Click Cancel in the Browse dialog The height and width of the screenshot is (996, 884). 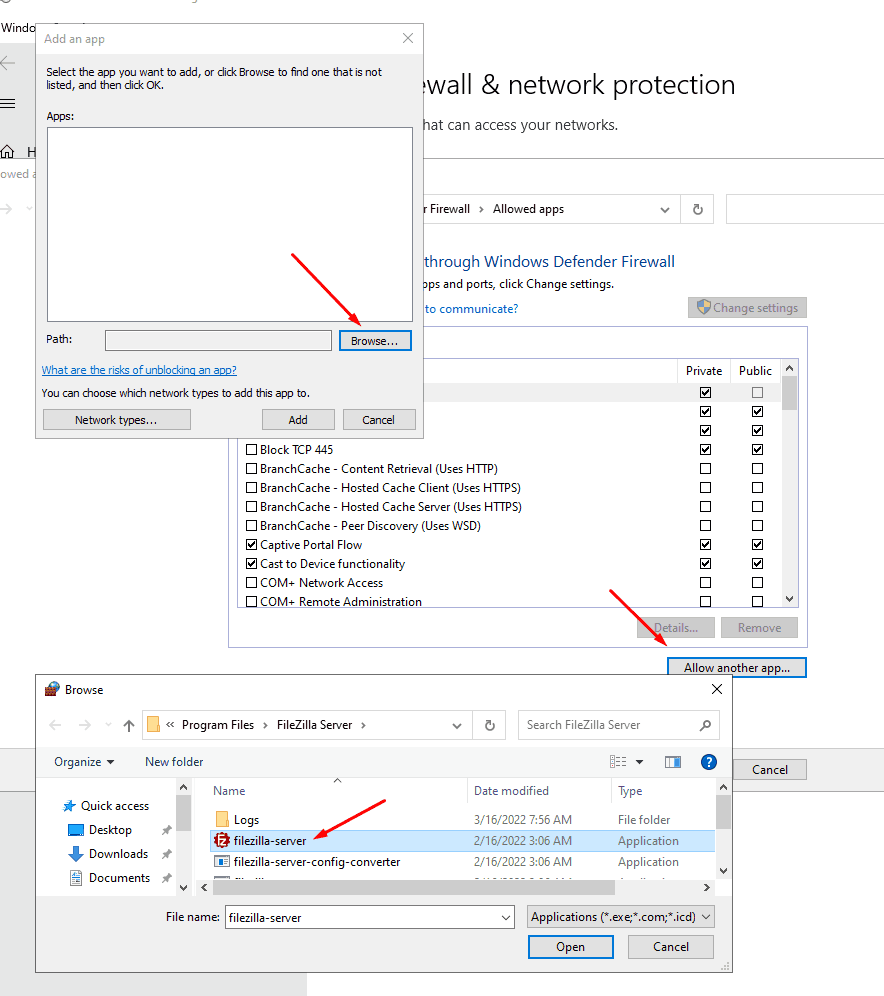point(671,946)
